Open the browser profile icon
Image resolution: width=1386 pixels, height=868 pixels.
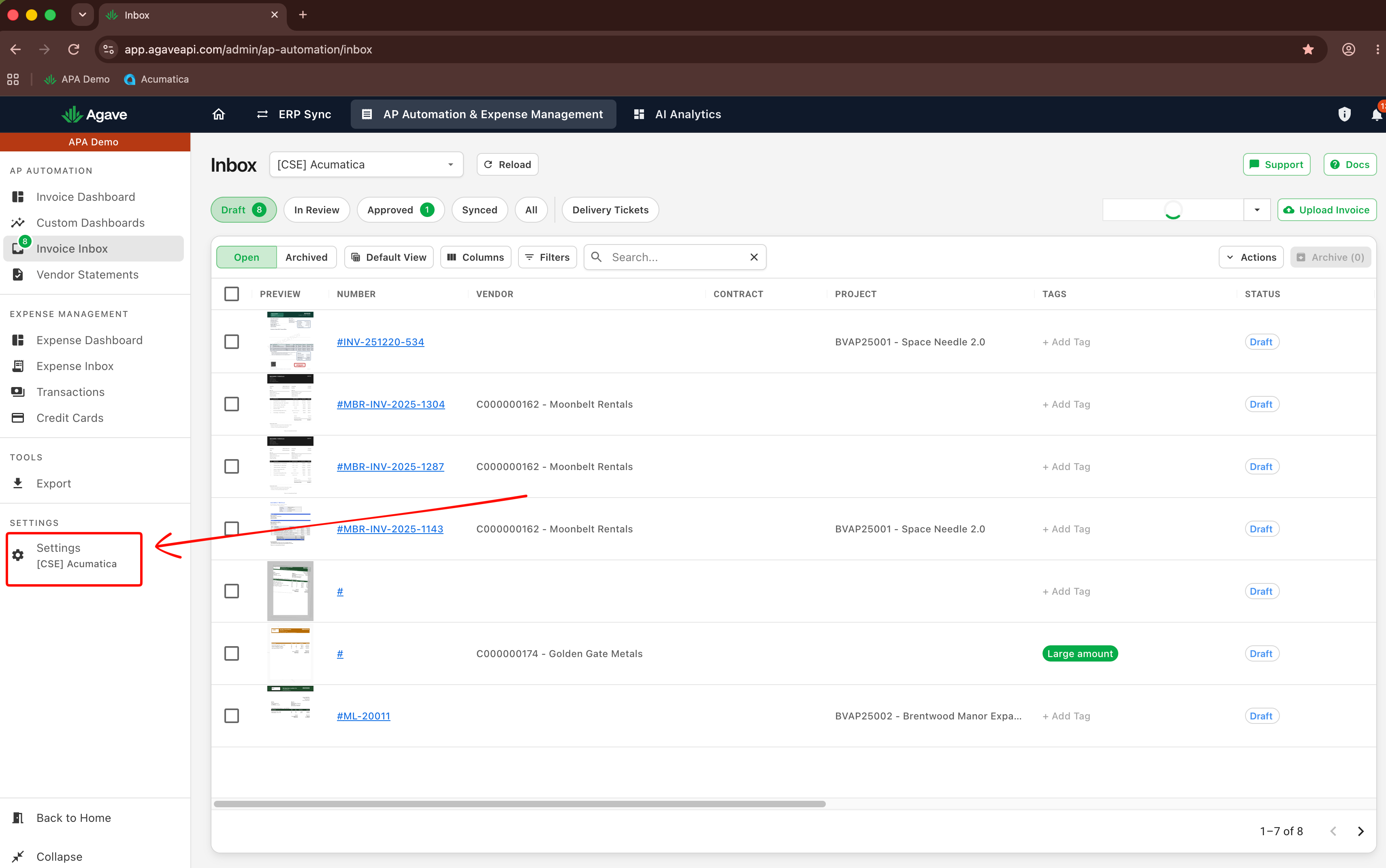(1349, 49)
